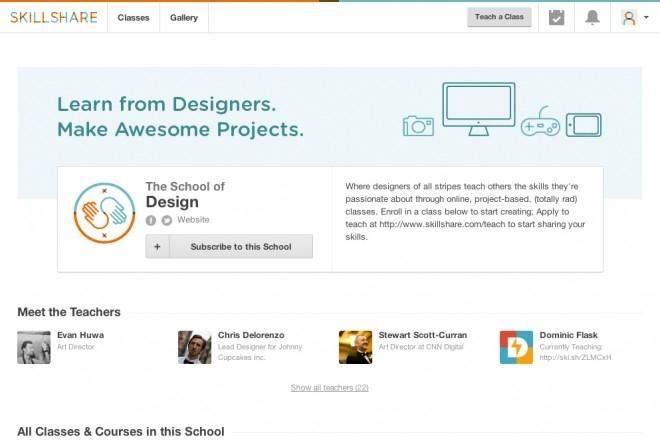Click 'Meet the Teachers' heading
The image size is (660, 443).
coord(69,312)
